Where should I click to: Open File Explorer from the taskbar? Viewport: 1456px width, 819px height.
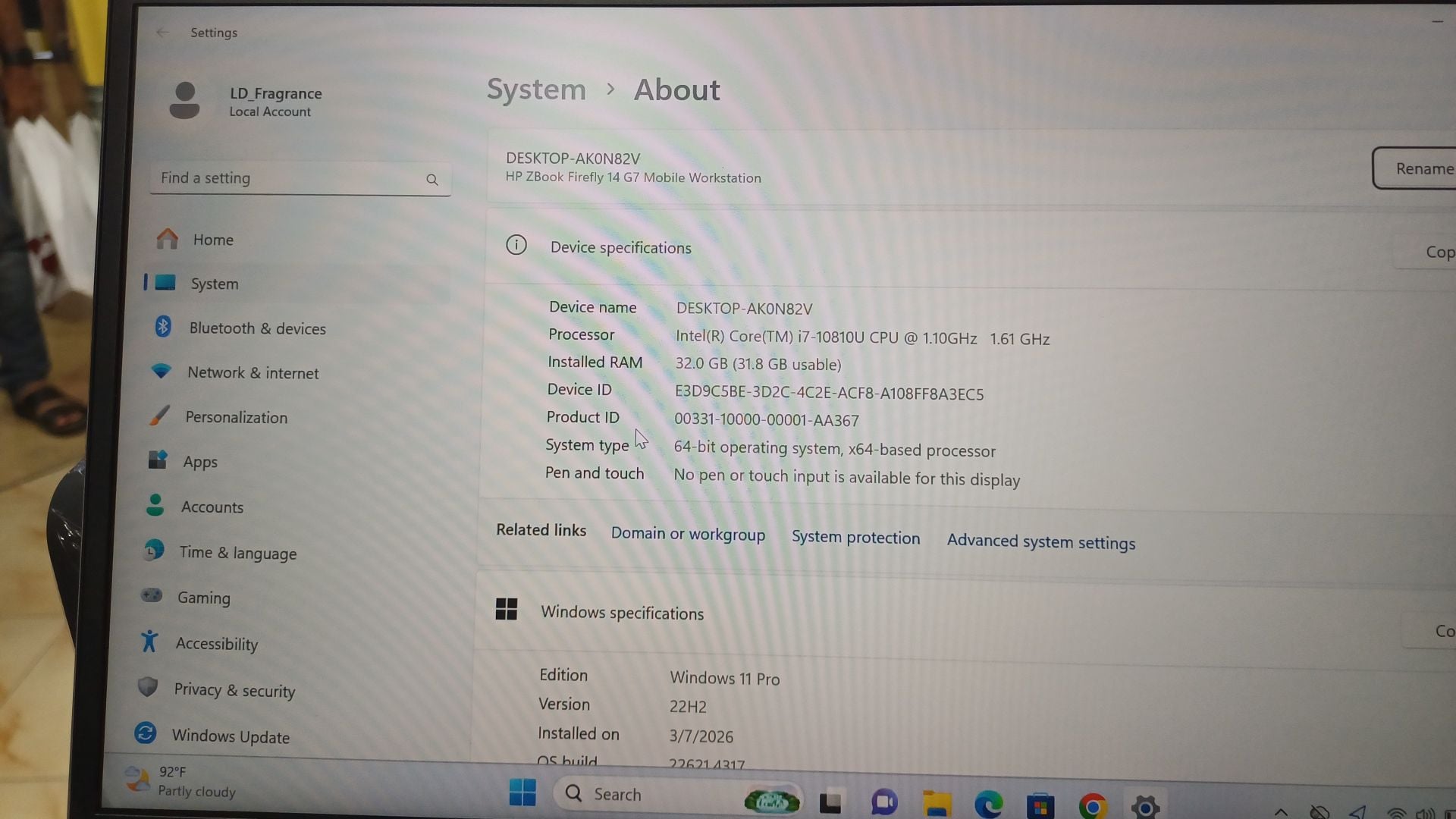(937, 803)
